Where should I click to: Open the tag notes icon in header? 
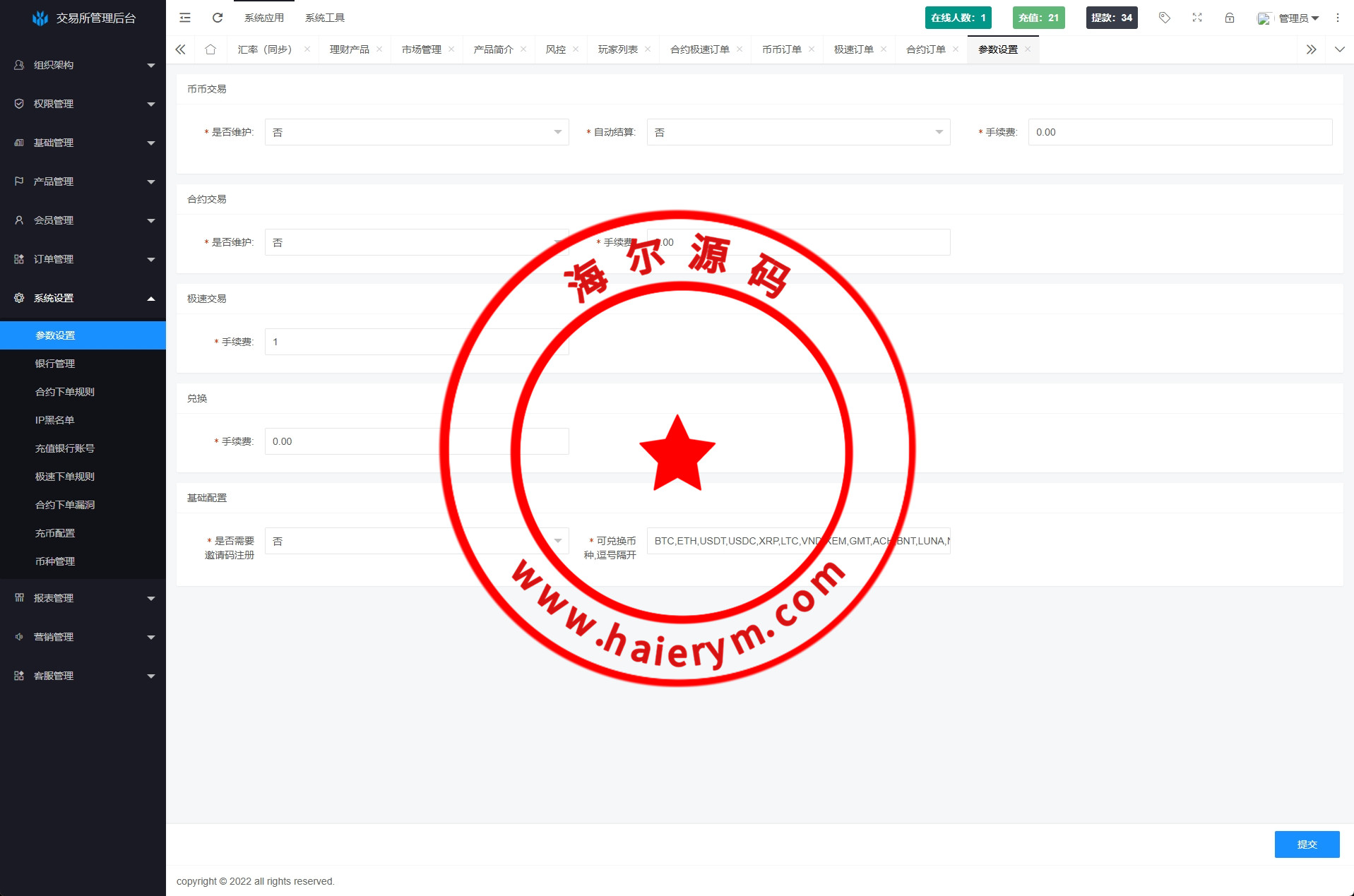coord(1165,18)
